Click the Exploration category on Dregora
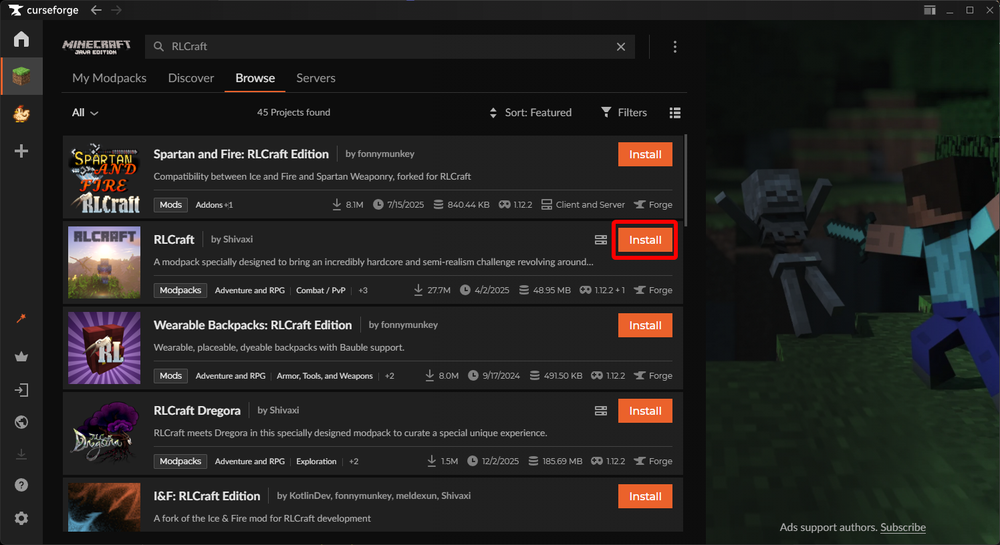Viewport: 1000px width, 545px height. pyautogui.click(x=316, y=461)
